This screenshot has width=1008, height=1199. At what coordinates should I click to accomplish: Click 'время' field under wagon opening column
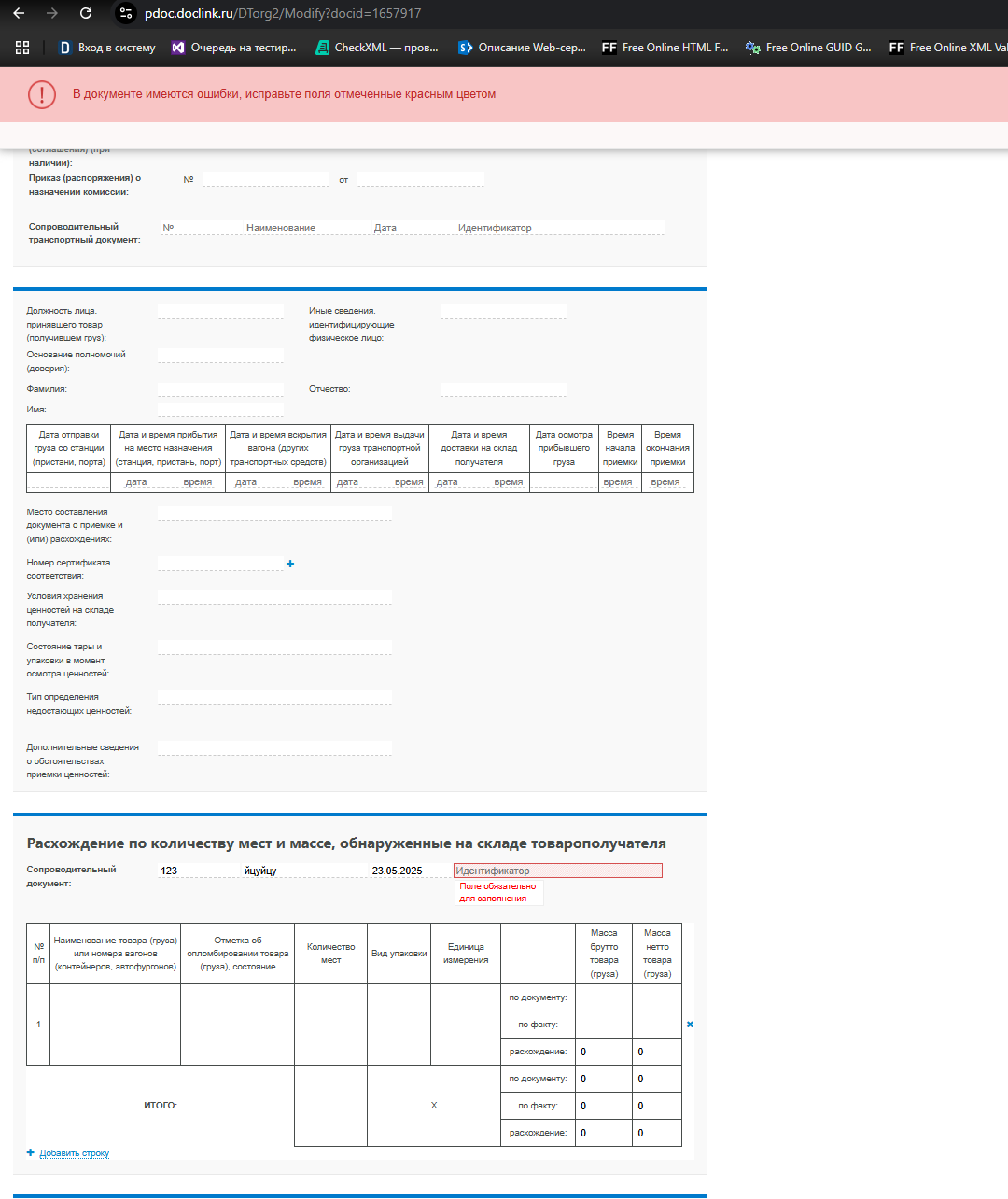(307, 482)
